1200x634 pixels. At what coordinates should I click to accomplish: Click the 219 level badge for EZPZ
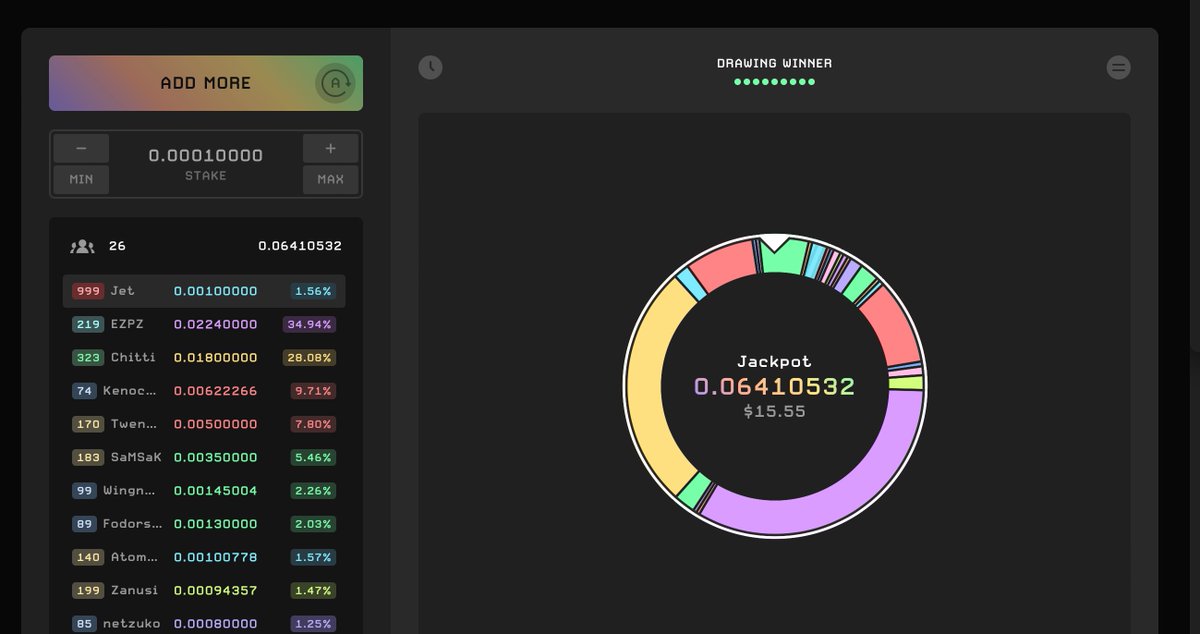coord(88,324)
